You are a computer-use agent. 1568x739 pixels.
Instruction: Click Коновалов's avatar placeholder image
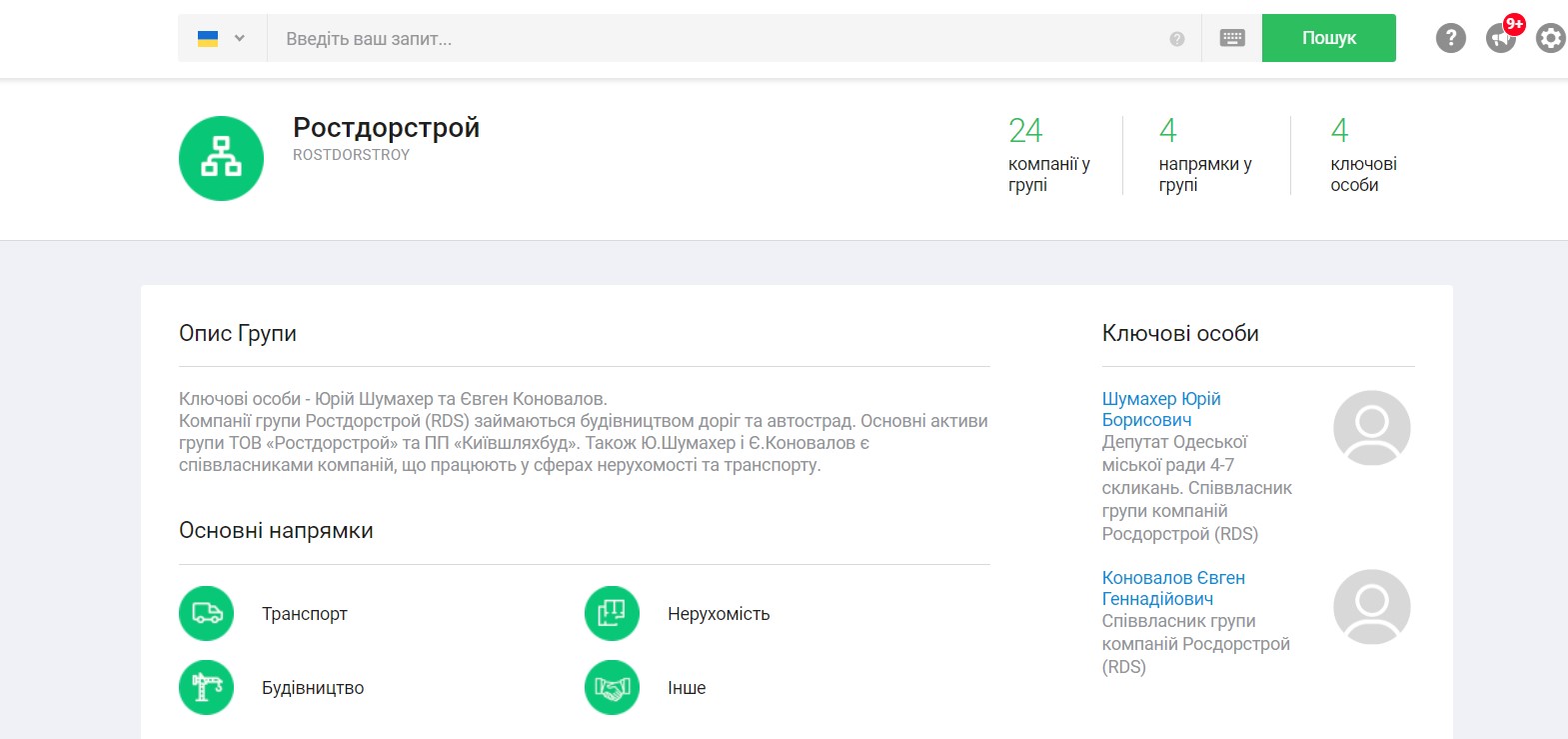point(1371,607)
